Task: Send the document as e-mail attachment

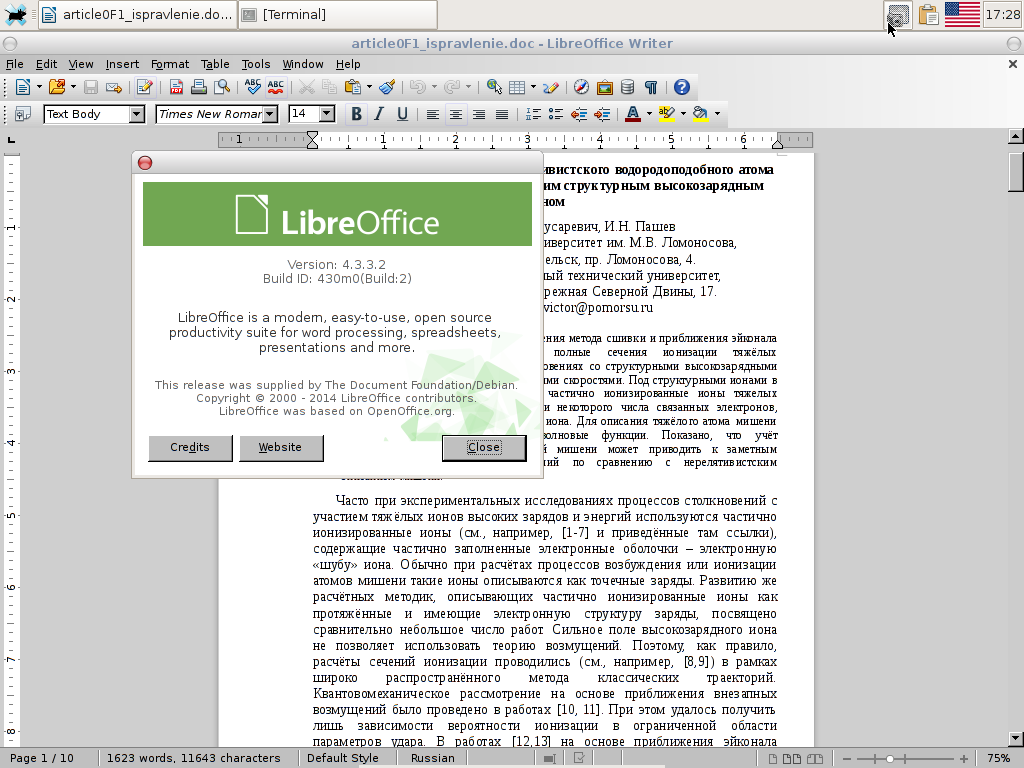Action: [114, 87]
